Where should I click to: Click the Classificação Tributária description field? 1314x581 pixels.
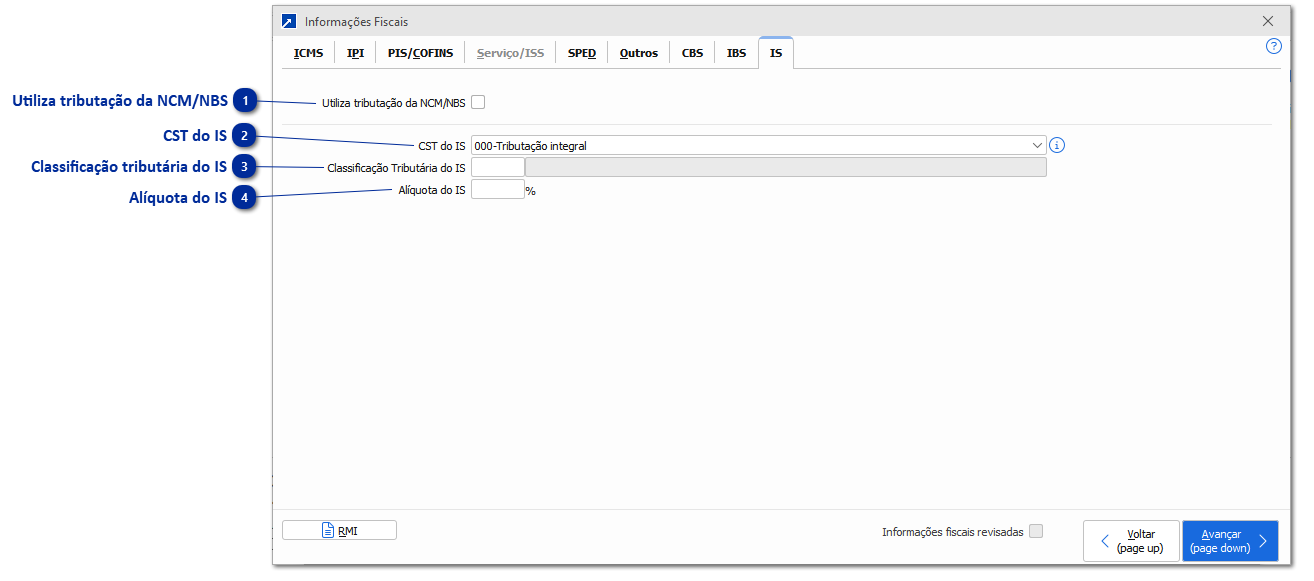(786, 167)
